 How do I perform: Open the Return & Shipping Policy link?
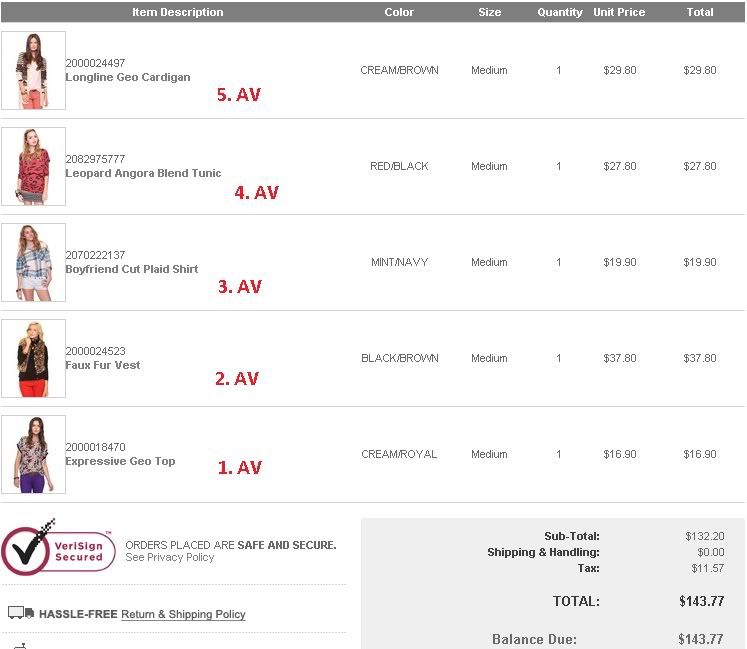[x=183, y=614]
